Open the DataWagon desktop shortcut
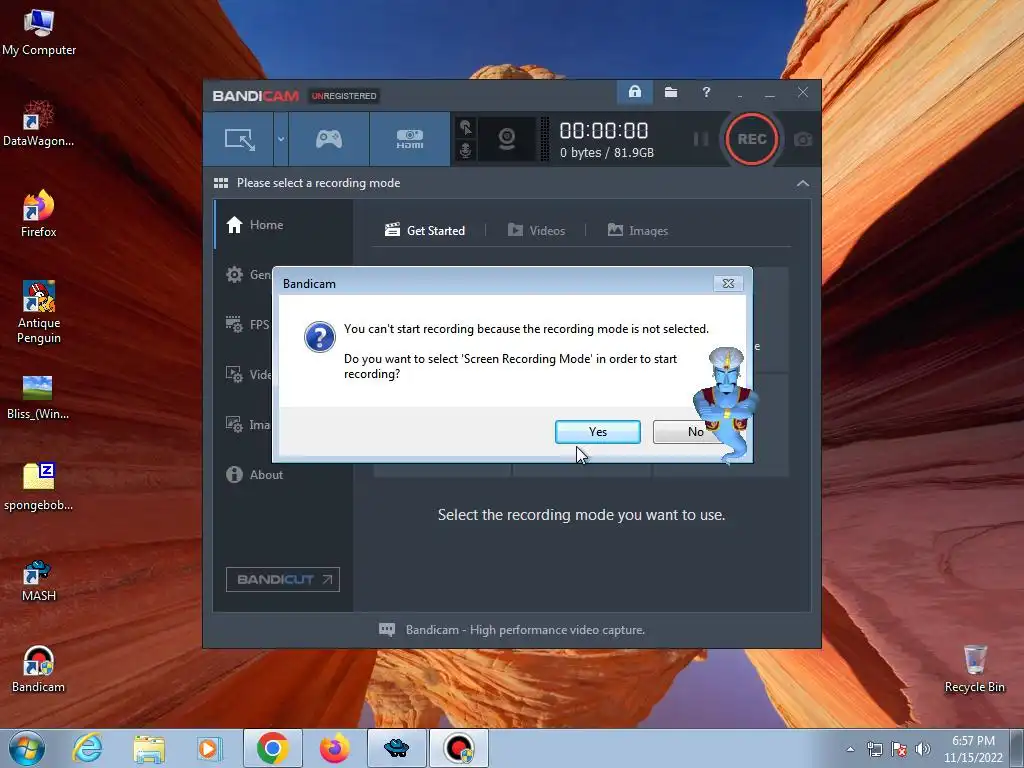This screenshot has height=768, width=1024. 39,123
